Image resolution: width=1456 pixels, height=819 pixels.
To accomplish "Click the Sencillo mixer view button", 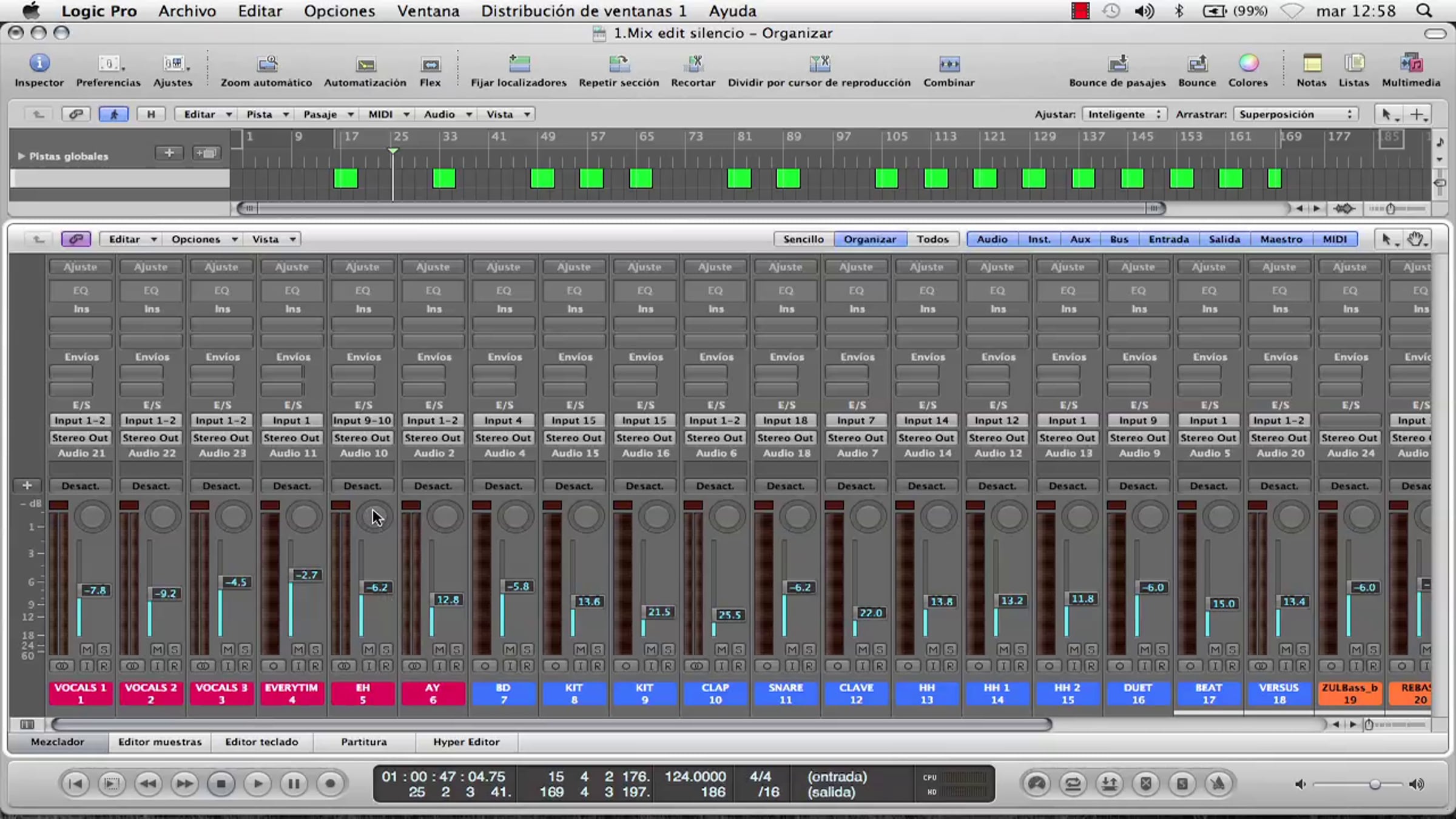I will [x=803, y=239].
